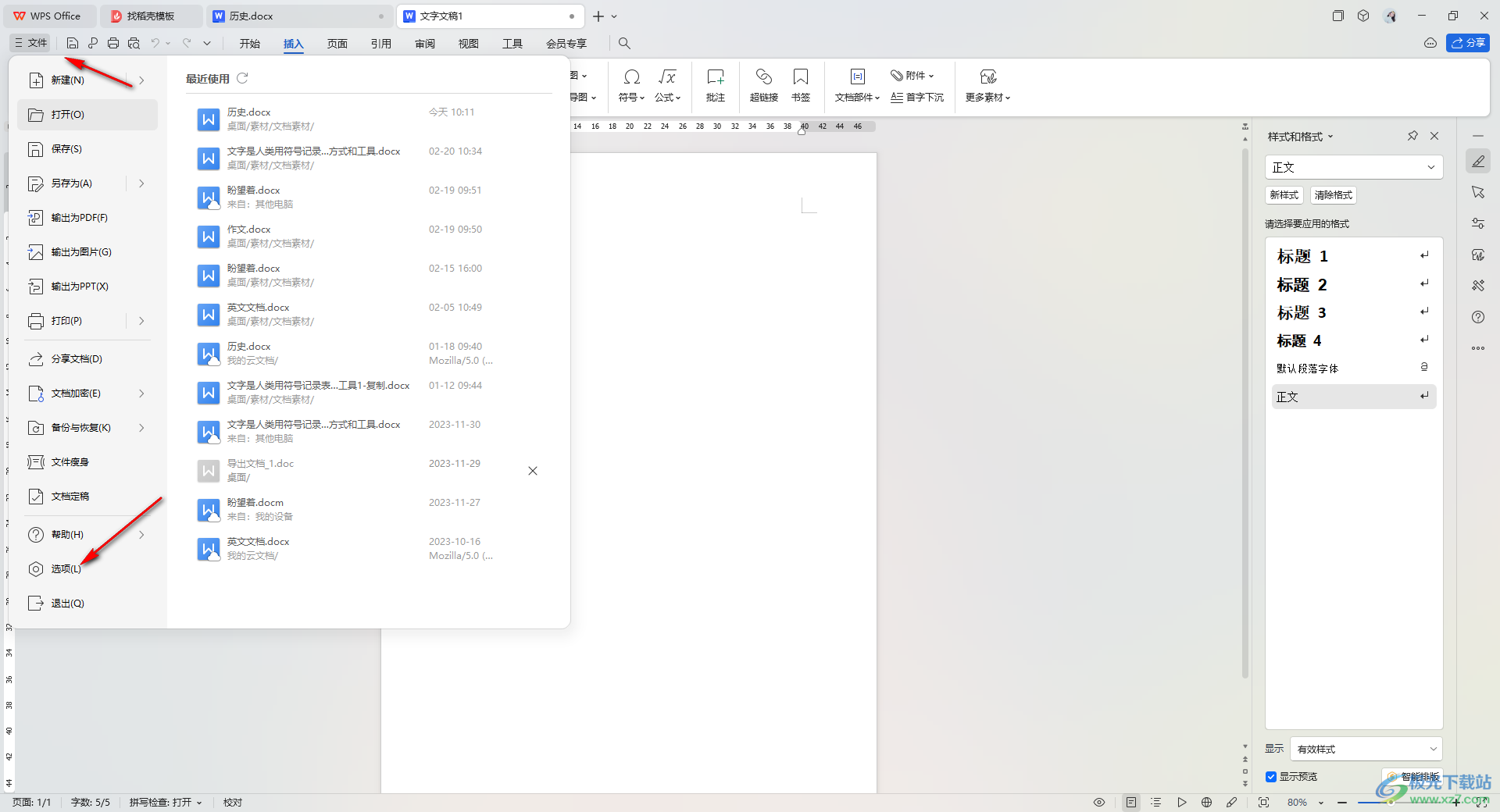Viewport: 1500px width, 812px height.
Task: Pin the Styles and Formatting pane
Action: click(1412, 136)
